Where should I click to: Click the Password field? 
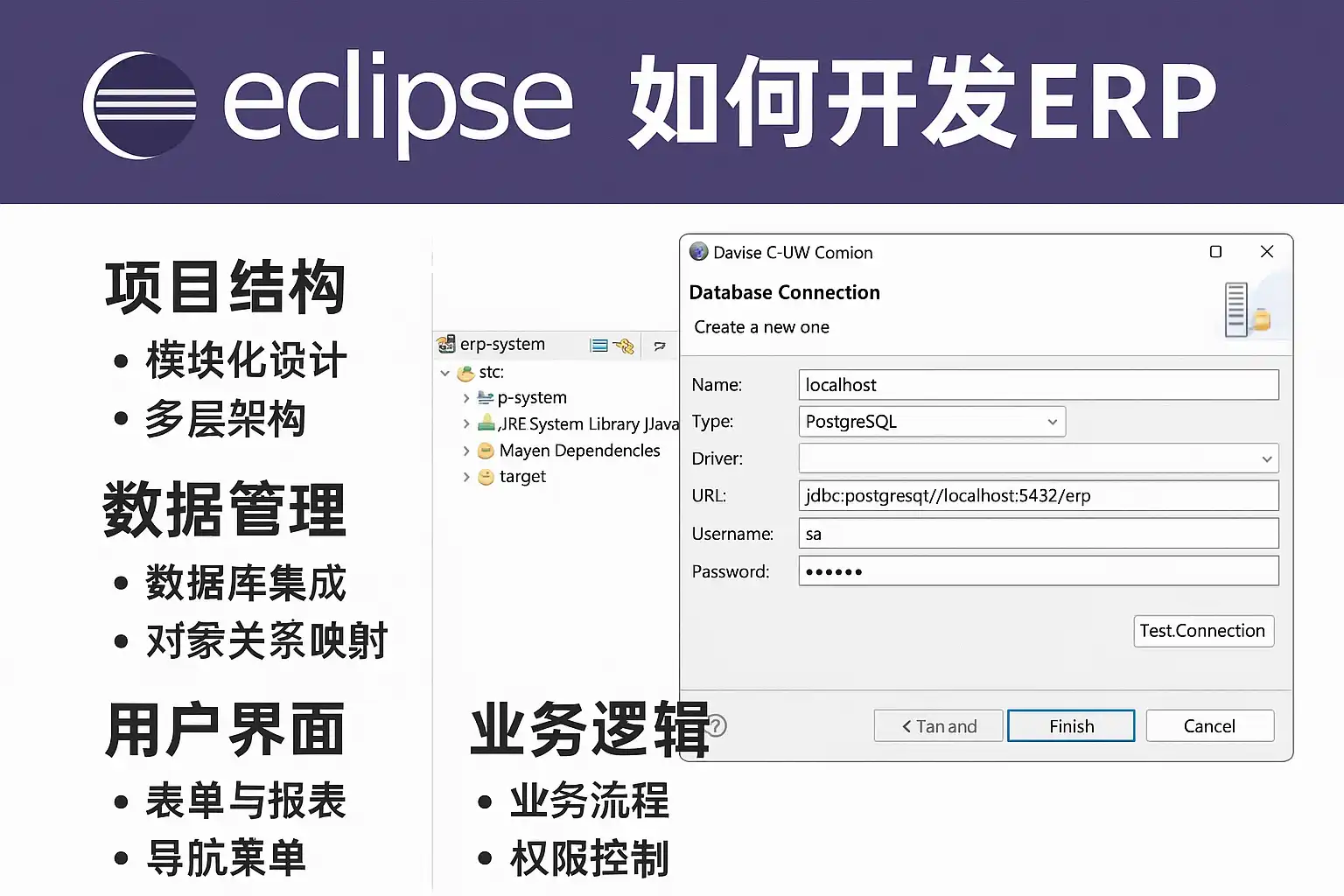1039,571
